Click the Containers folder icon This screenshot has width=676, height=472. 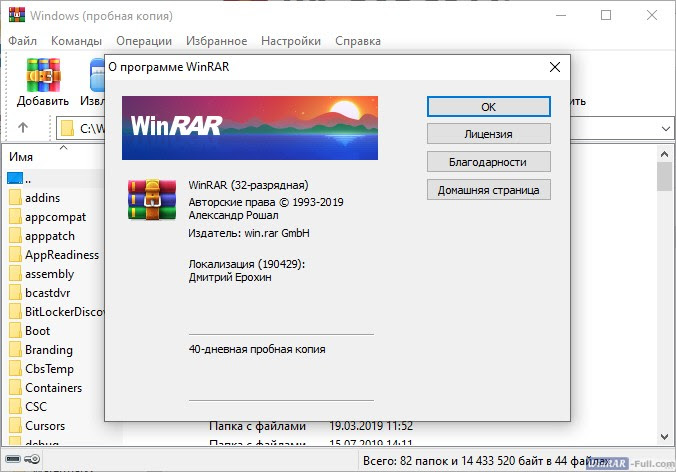(x=16, y=388)
